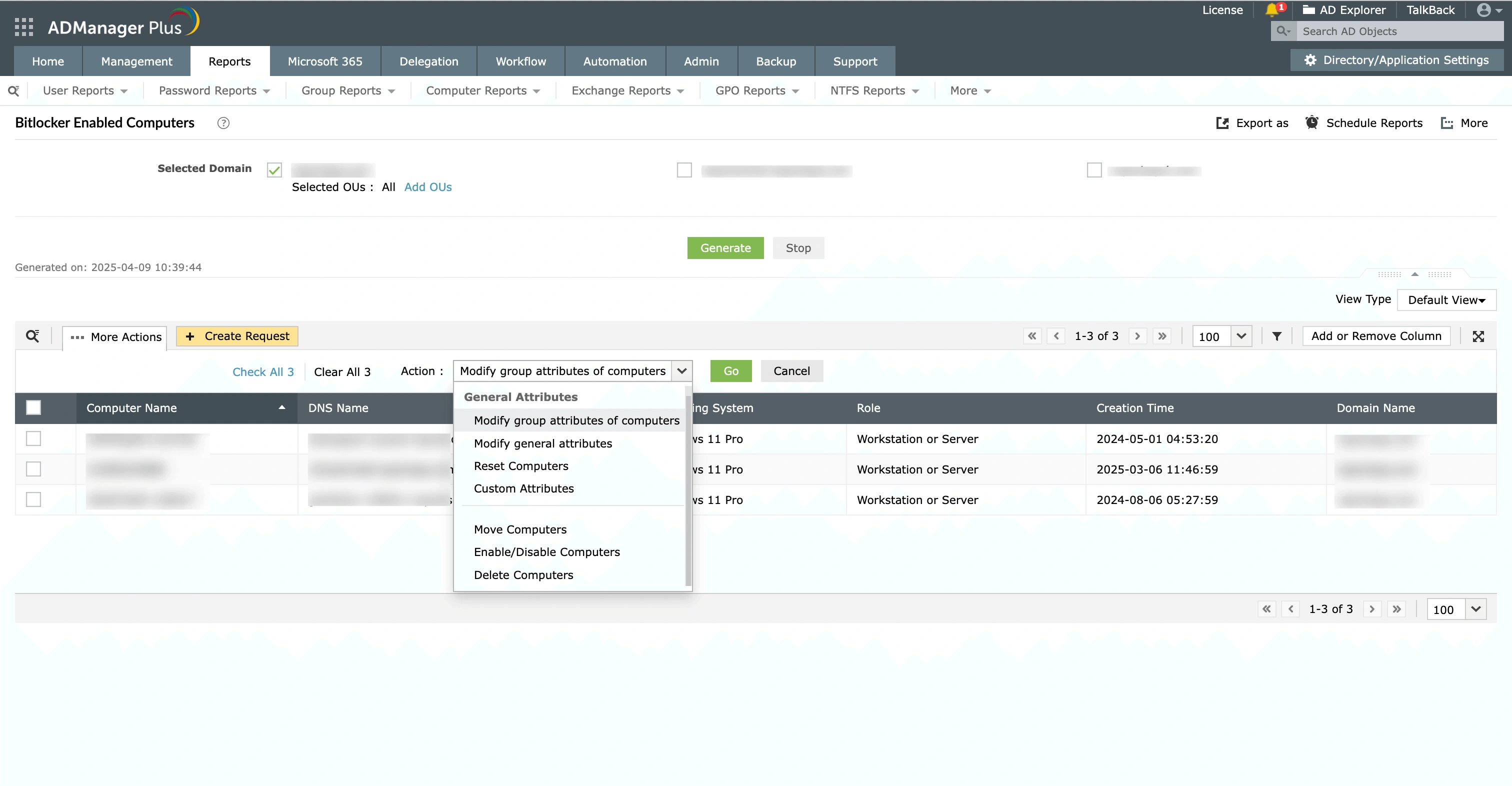1512x786 pixels.
Task: Switch to the Automation tab
Action: tap(614, 61)
